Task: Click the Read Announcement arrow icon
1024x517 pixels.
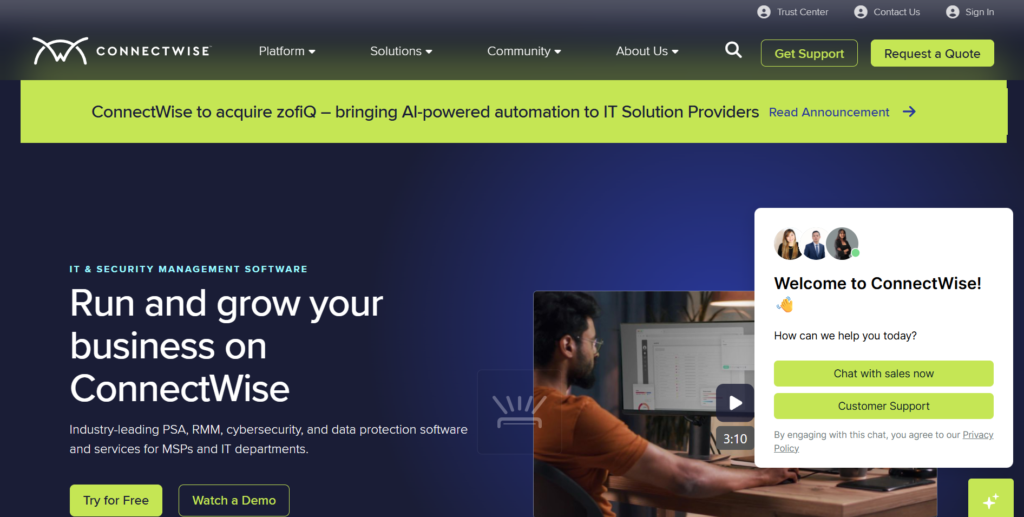Action: click(x=909, y=112)
